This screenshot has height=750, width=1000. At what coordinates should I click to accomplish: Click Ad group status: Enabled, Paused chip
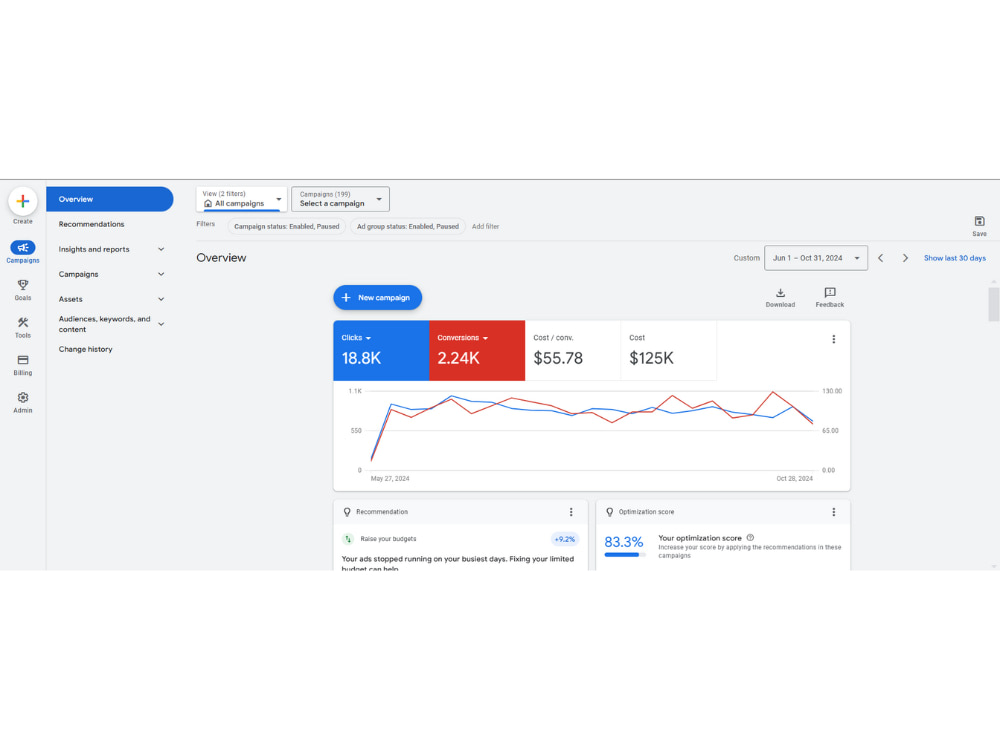tap(408, 226)
